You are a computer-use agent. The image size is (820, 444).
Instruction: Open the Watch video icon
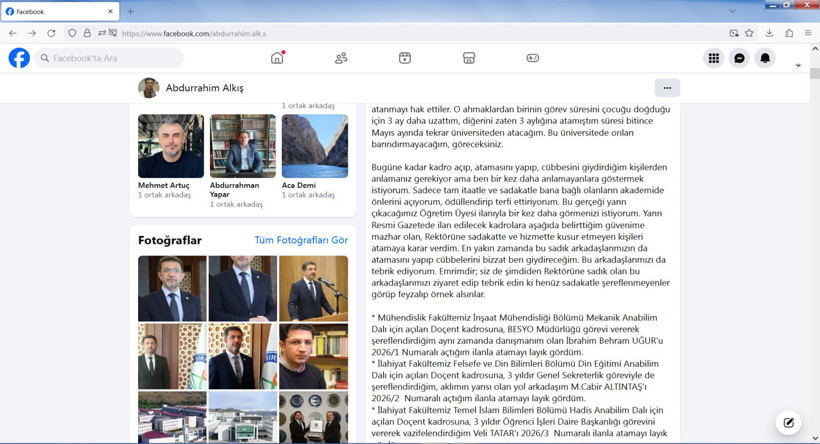405,58
